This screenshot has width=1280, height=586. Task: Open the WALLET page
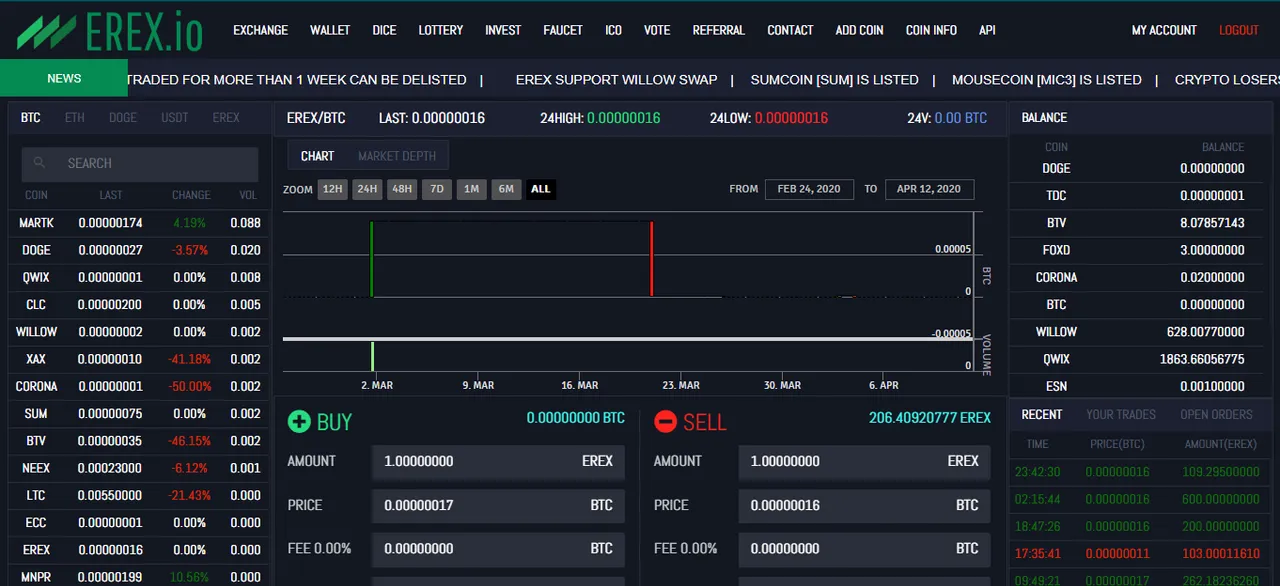point(330,30)
